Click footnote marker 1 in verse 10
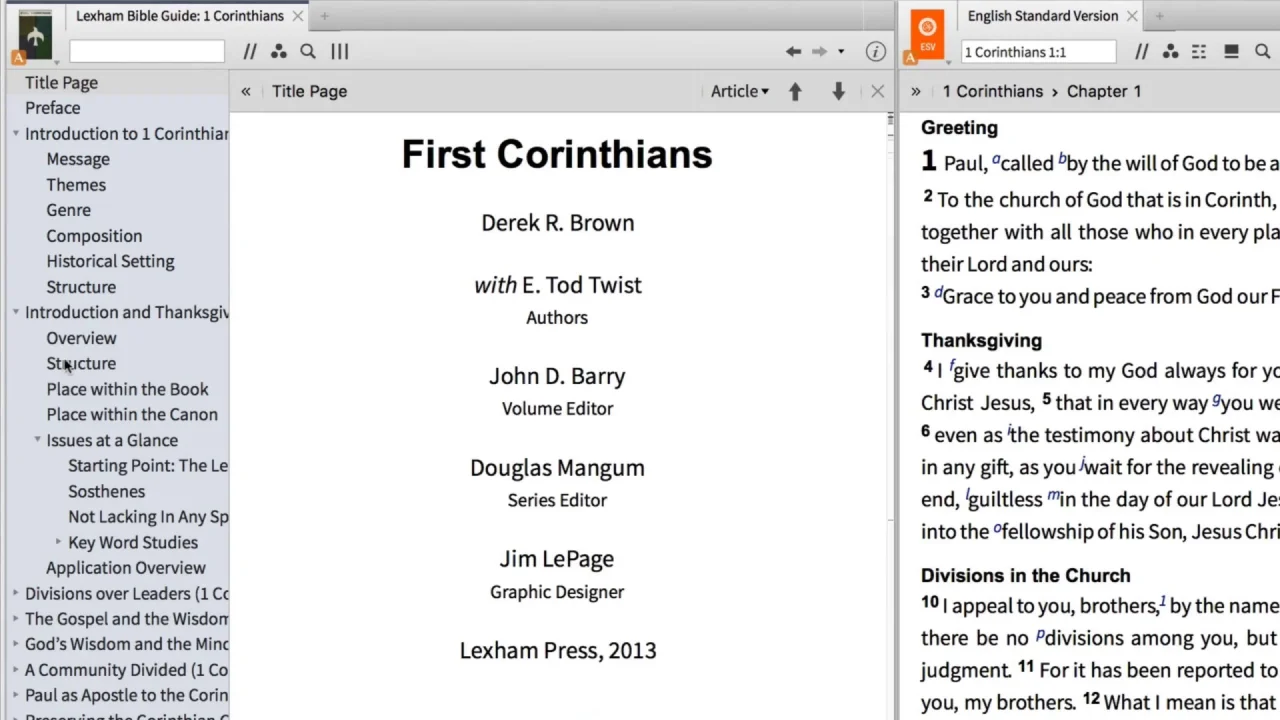 click(x=1162, y=601)
